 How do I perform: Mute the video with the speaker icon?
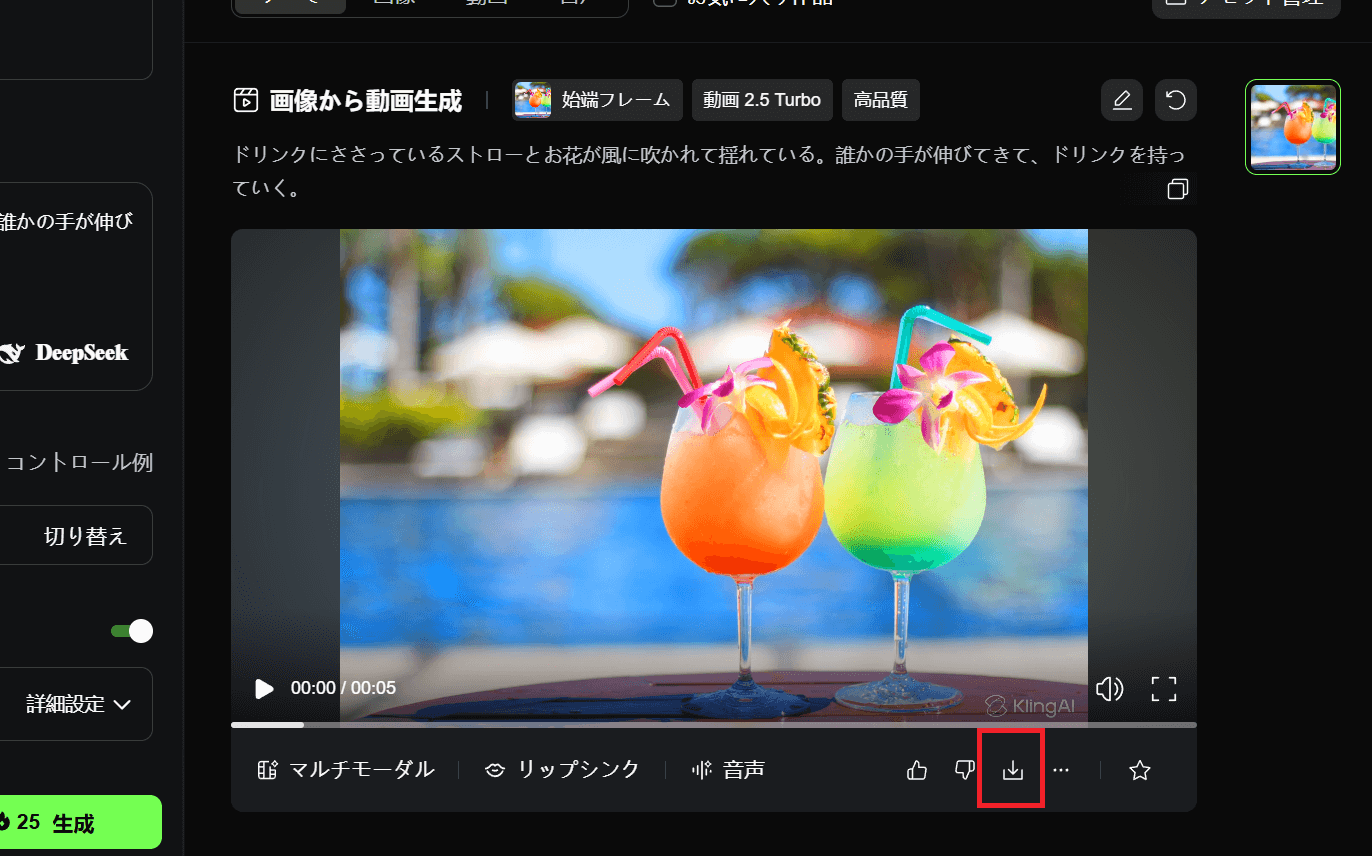tap(1109, 688)
